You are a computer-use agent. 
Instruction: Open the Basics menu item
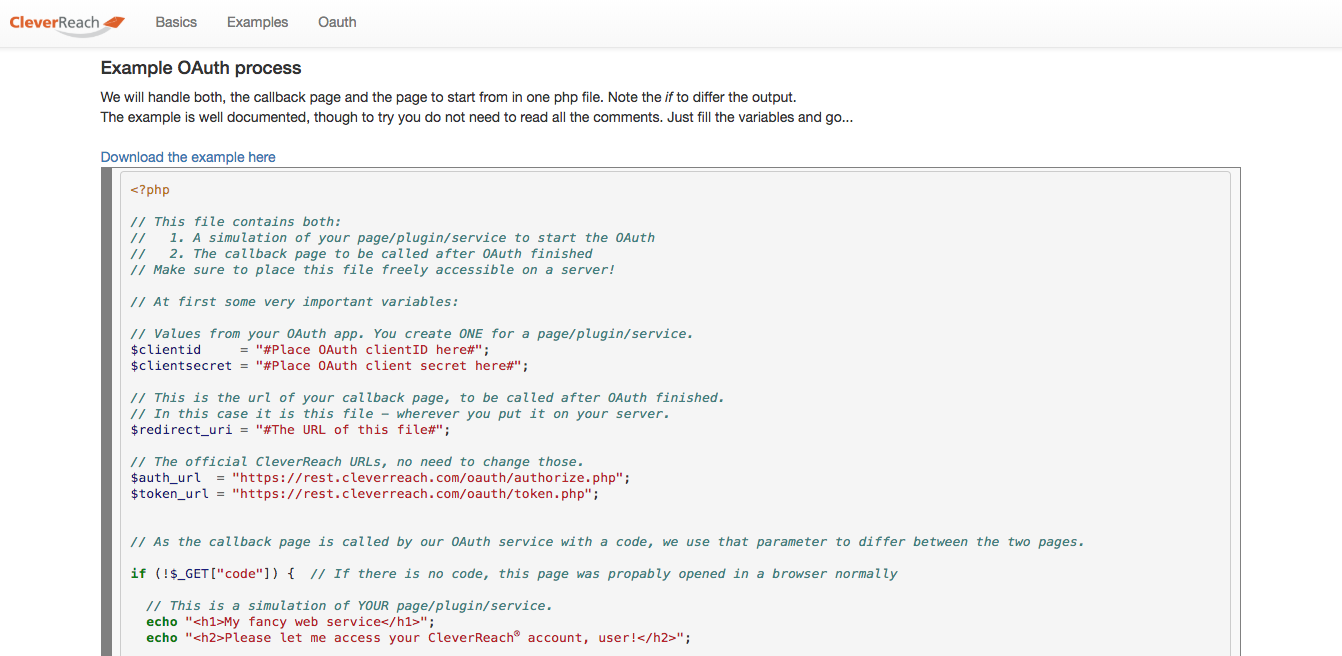point(176,22)
